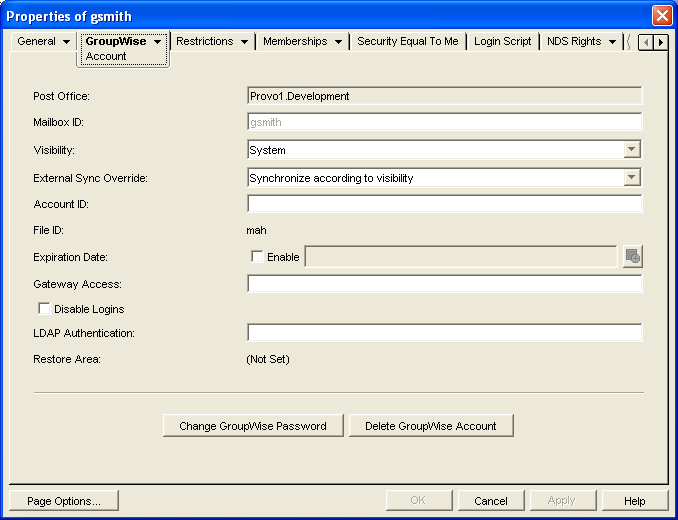Click Delete GroupWise Account button
Screen dimensions: 678x520
point(431,426)
